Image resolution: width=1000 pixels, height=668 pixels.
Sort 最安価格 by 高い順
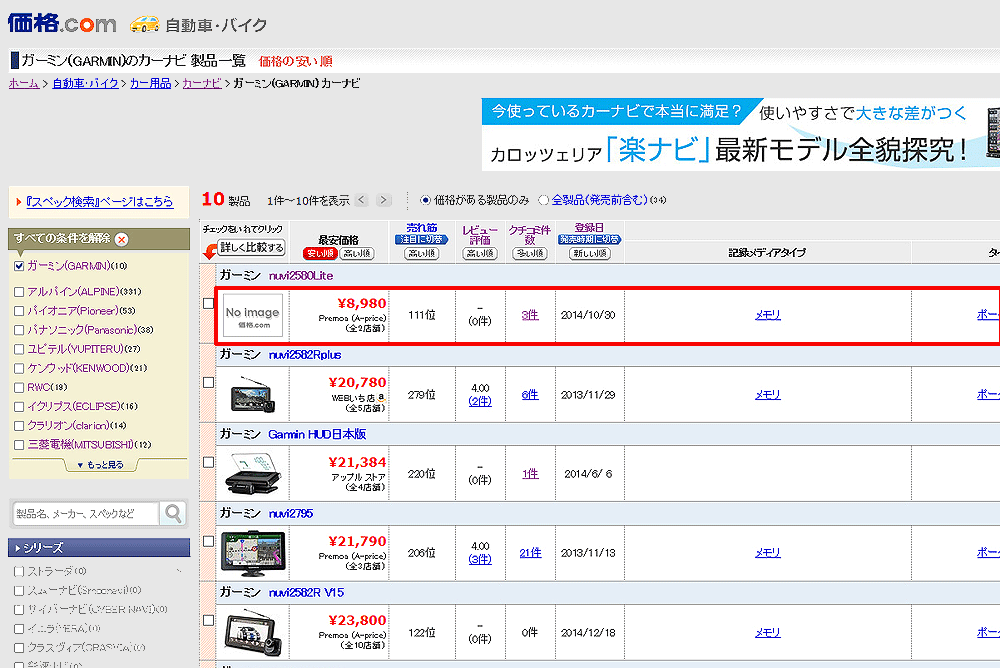pos(357,253)
